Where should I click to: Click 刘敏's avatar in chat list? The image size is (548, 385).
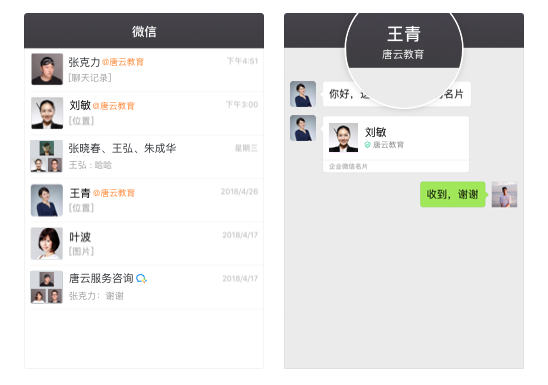point(47,113)
